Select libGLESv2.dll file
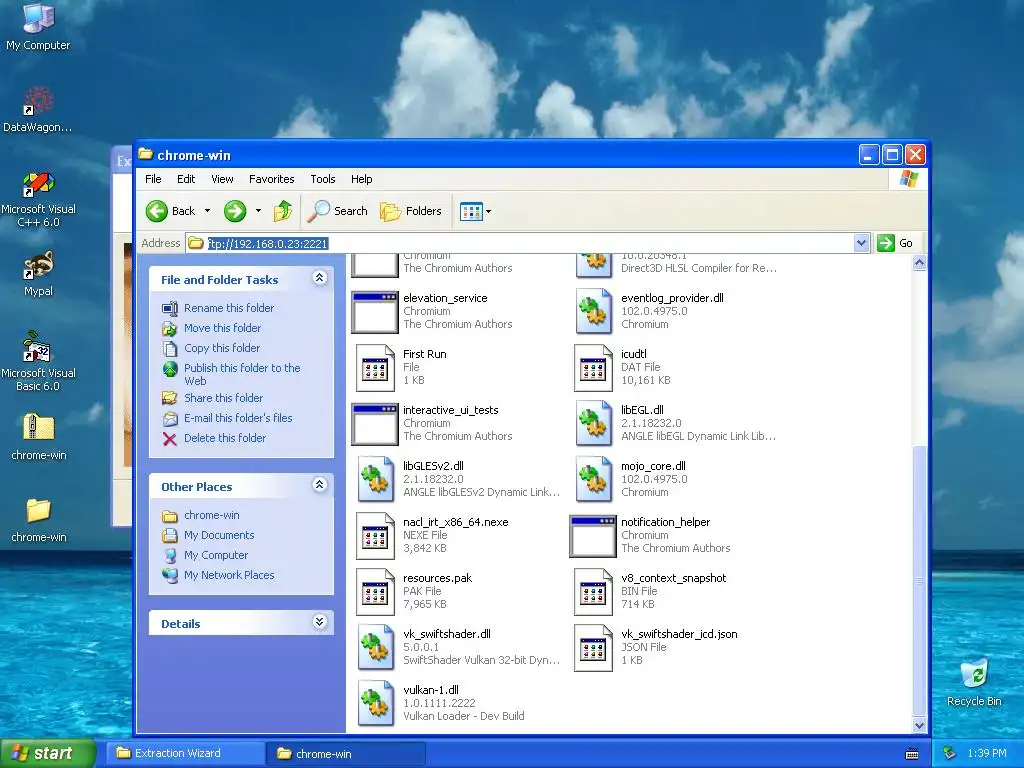 458,479
